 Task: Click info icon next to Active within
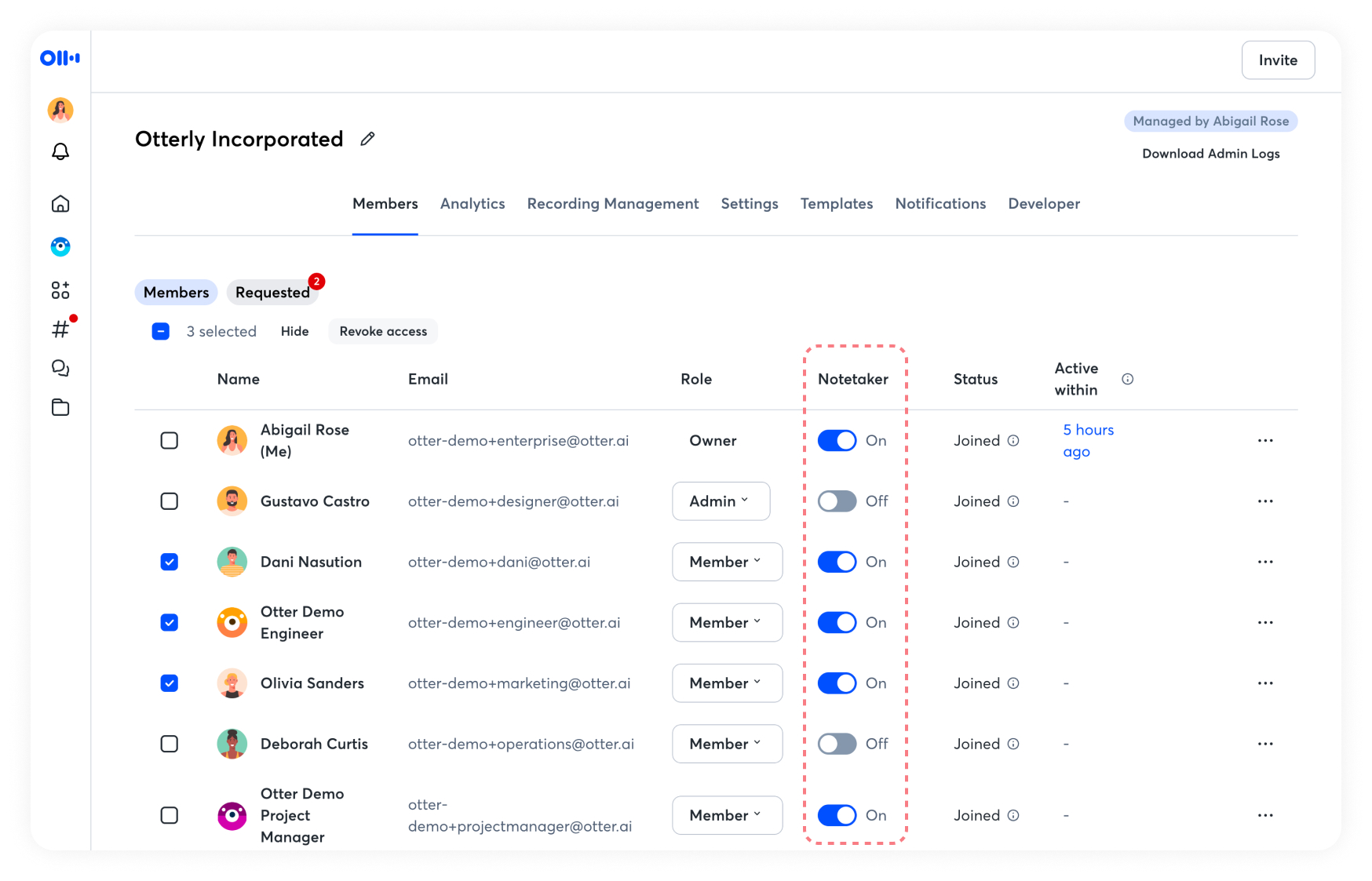1127,379
